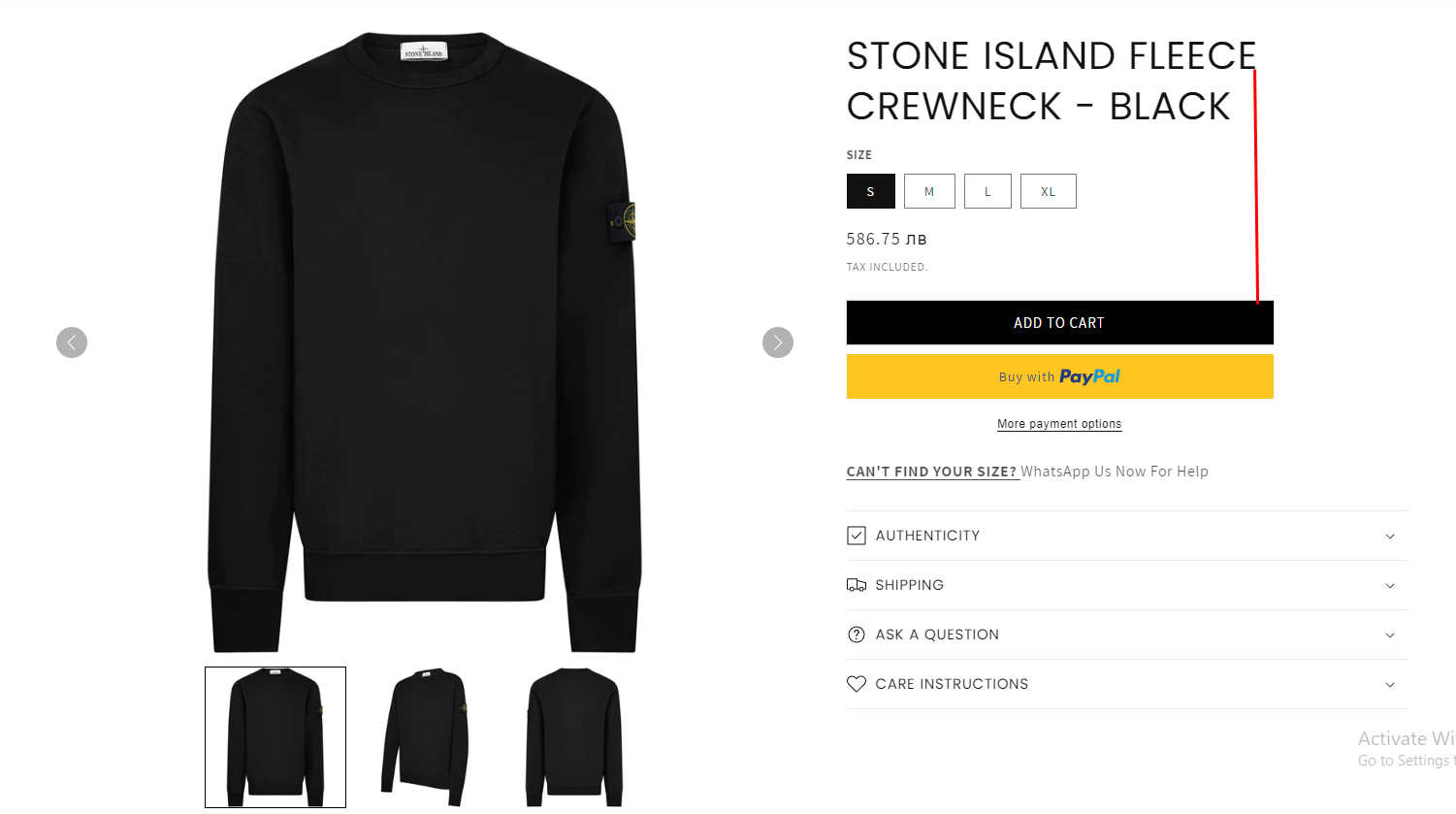Pick size XL
Image resolution: width=1456 pixels, height=814 pixels.
coord(1048,191)
